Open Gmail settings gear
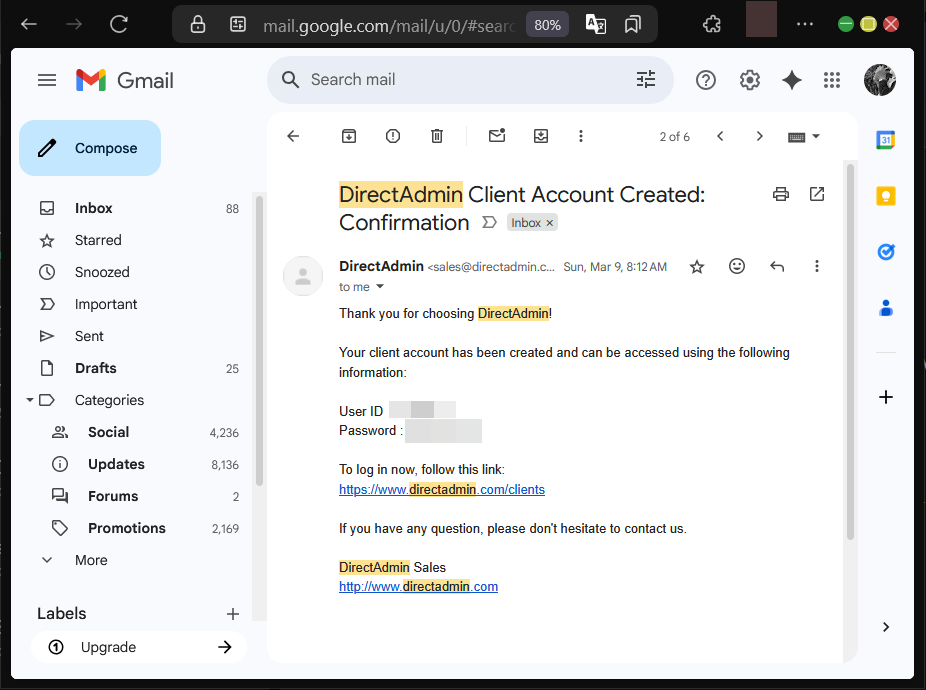The image size is (926, 690). 749,80
